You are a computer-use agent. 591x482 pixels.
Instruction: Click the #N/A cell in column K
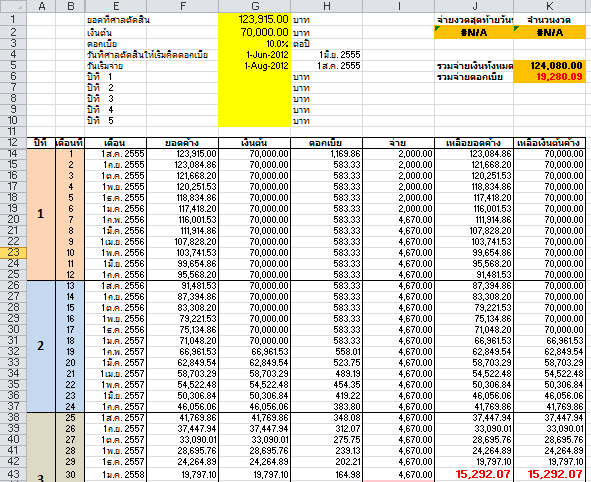click(550, 32)
